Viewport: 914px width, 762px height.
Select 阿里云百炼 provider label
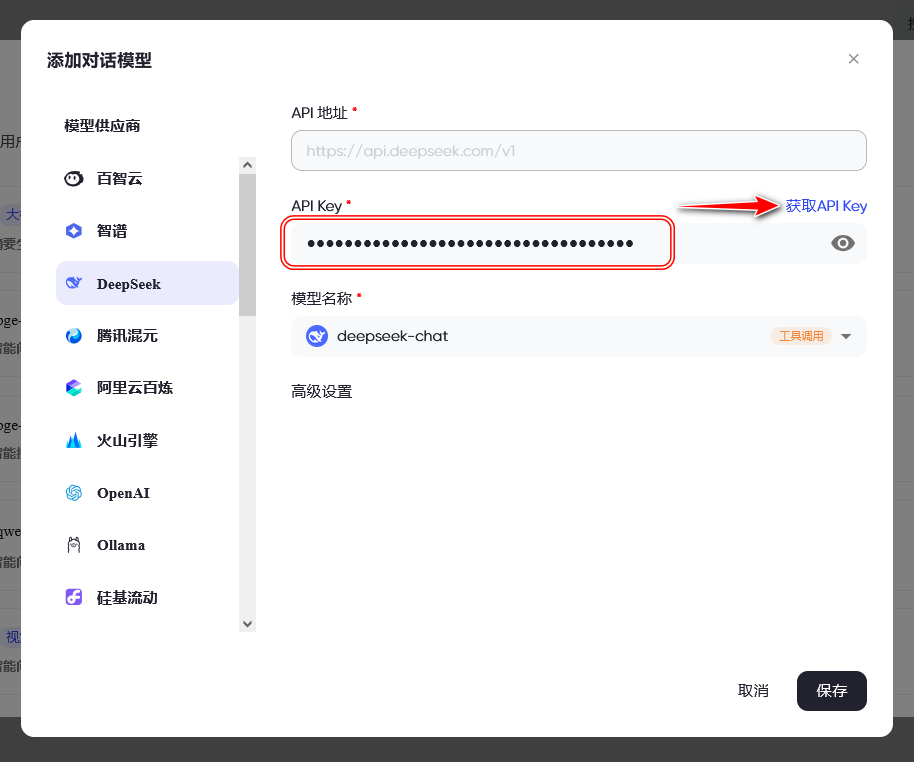[135, 388]
